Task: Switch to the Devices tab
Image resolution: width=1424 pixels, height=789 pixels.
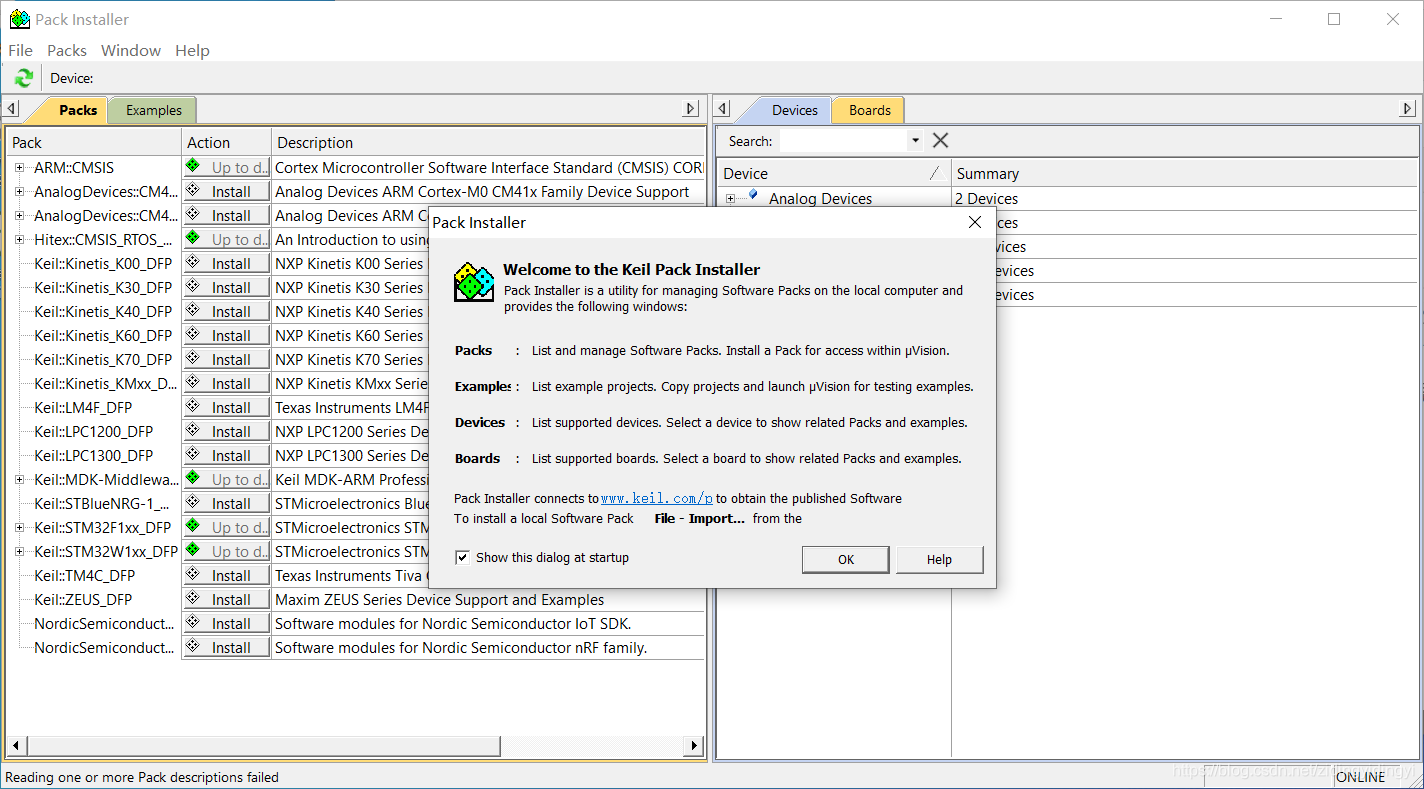Action: point(794,110)
